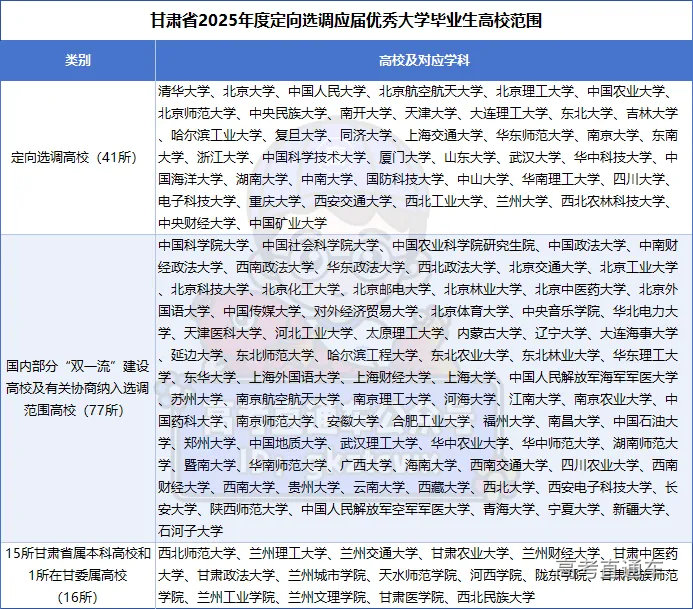Click 北京化工大学 in the list
693x609 pixels.
point(301,289)
